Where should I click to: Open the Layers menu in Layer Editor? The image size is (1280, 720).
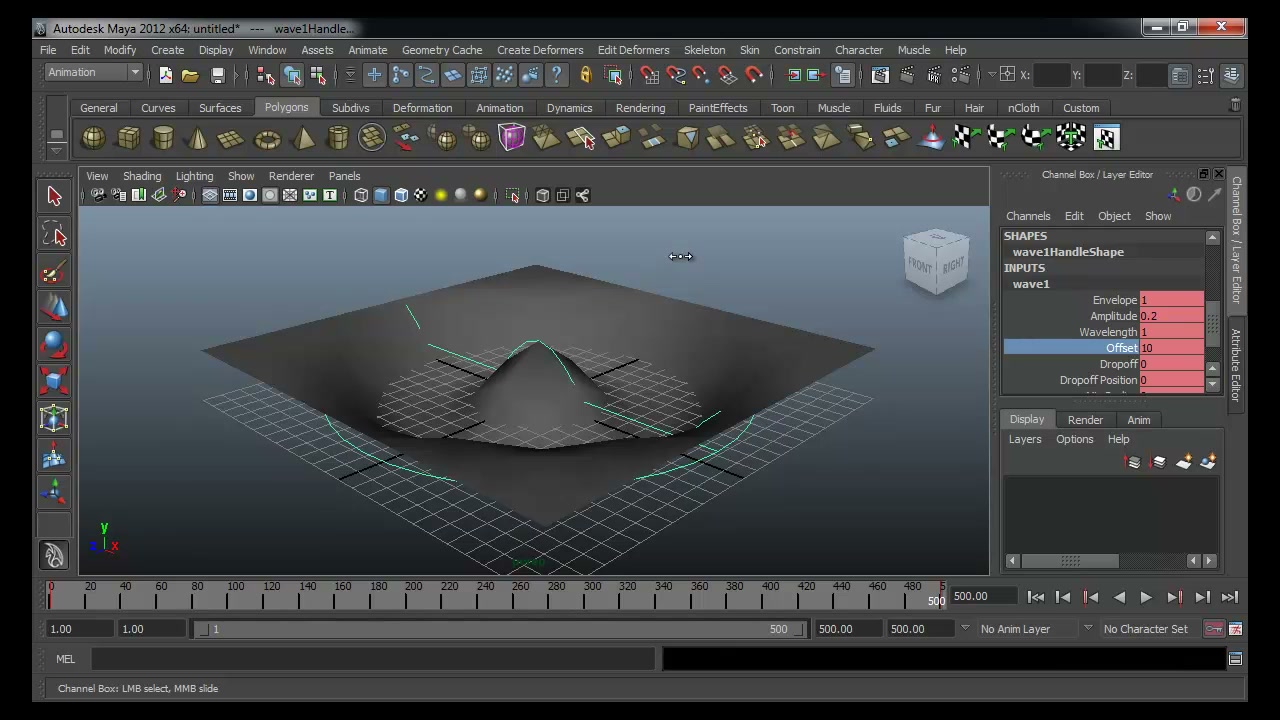coord(1025,439)
